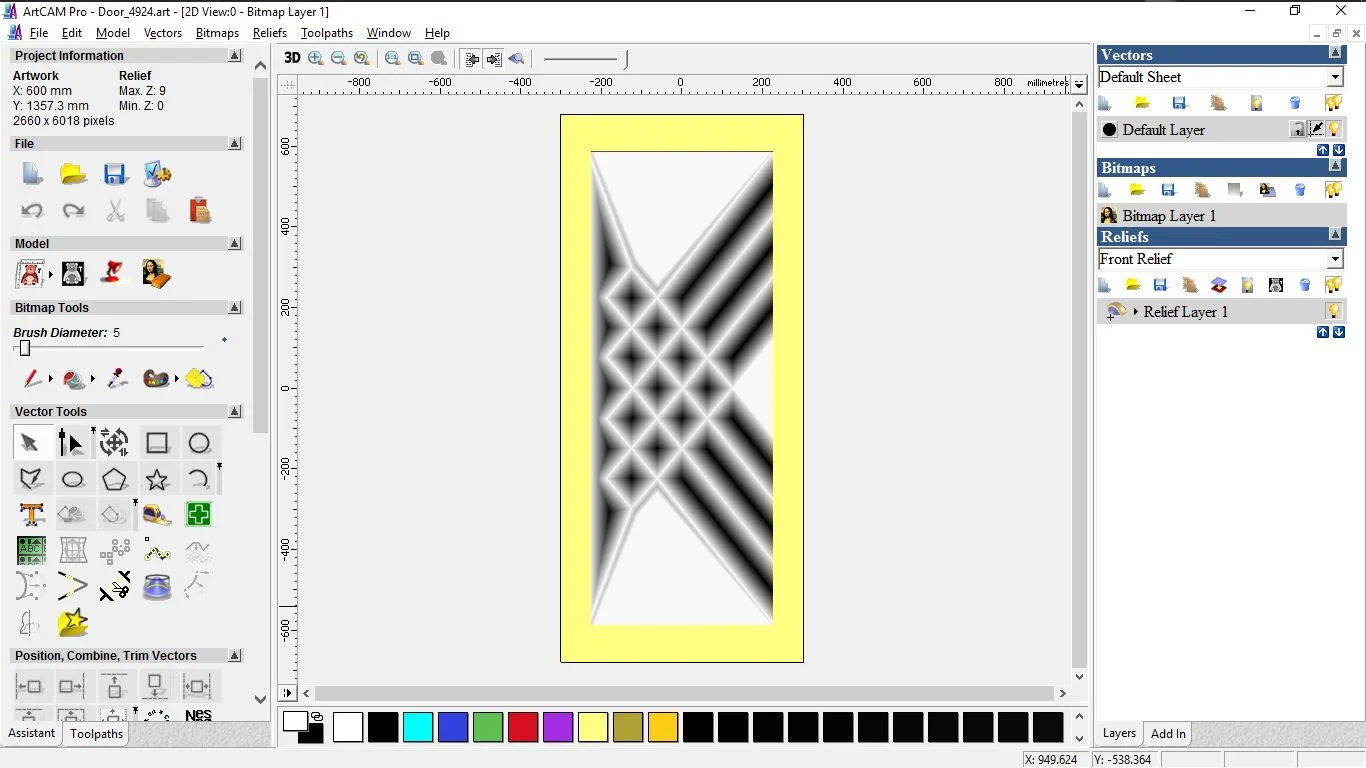The height and width of the screenshot is (768, 1366).
Task: Toggle visibility bulb of Default Layer
Action: (1334, 129)
